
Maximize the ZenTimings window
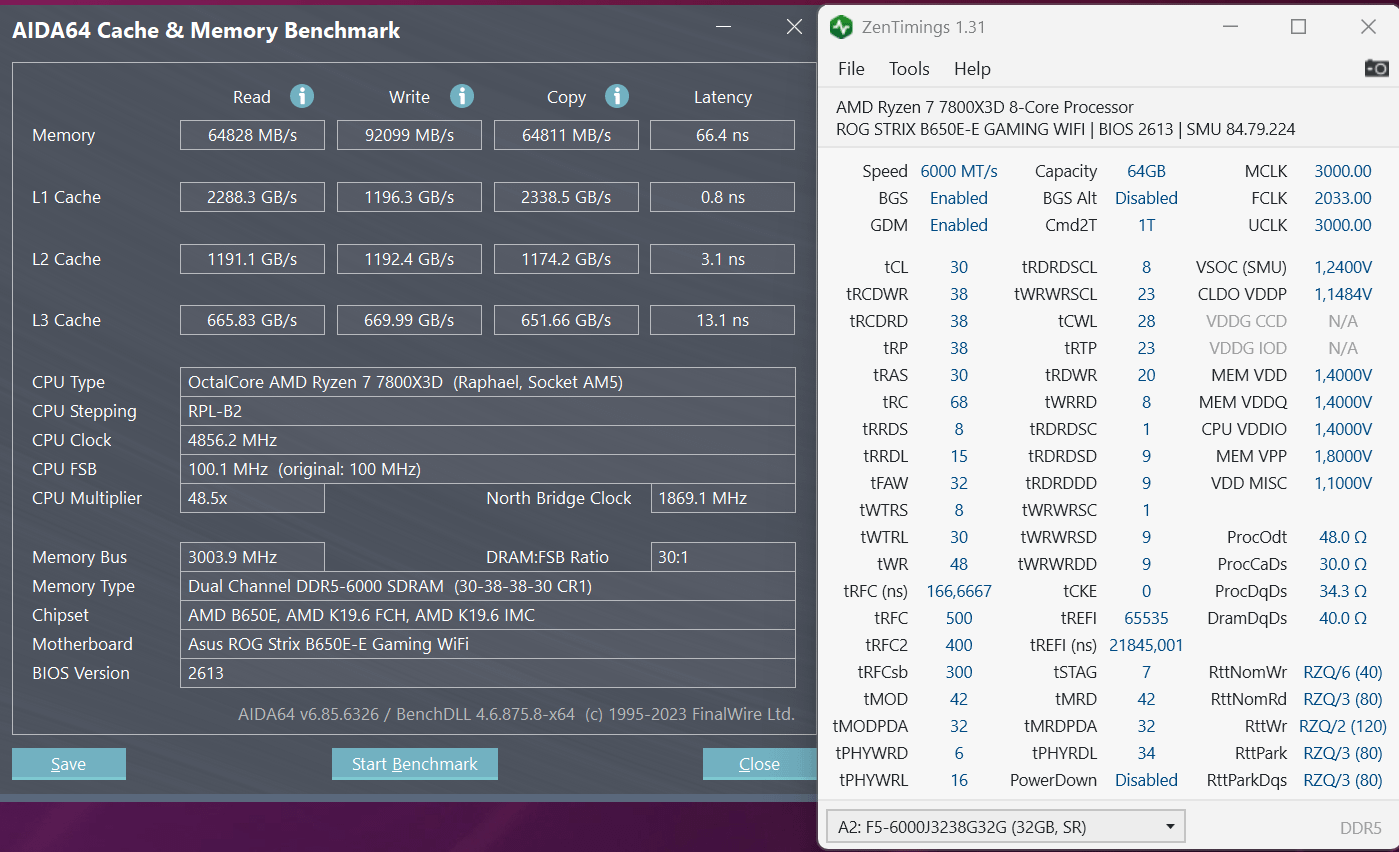[1298, 27]
